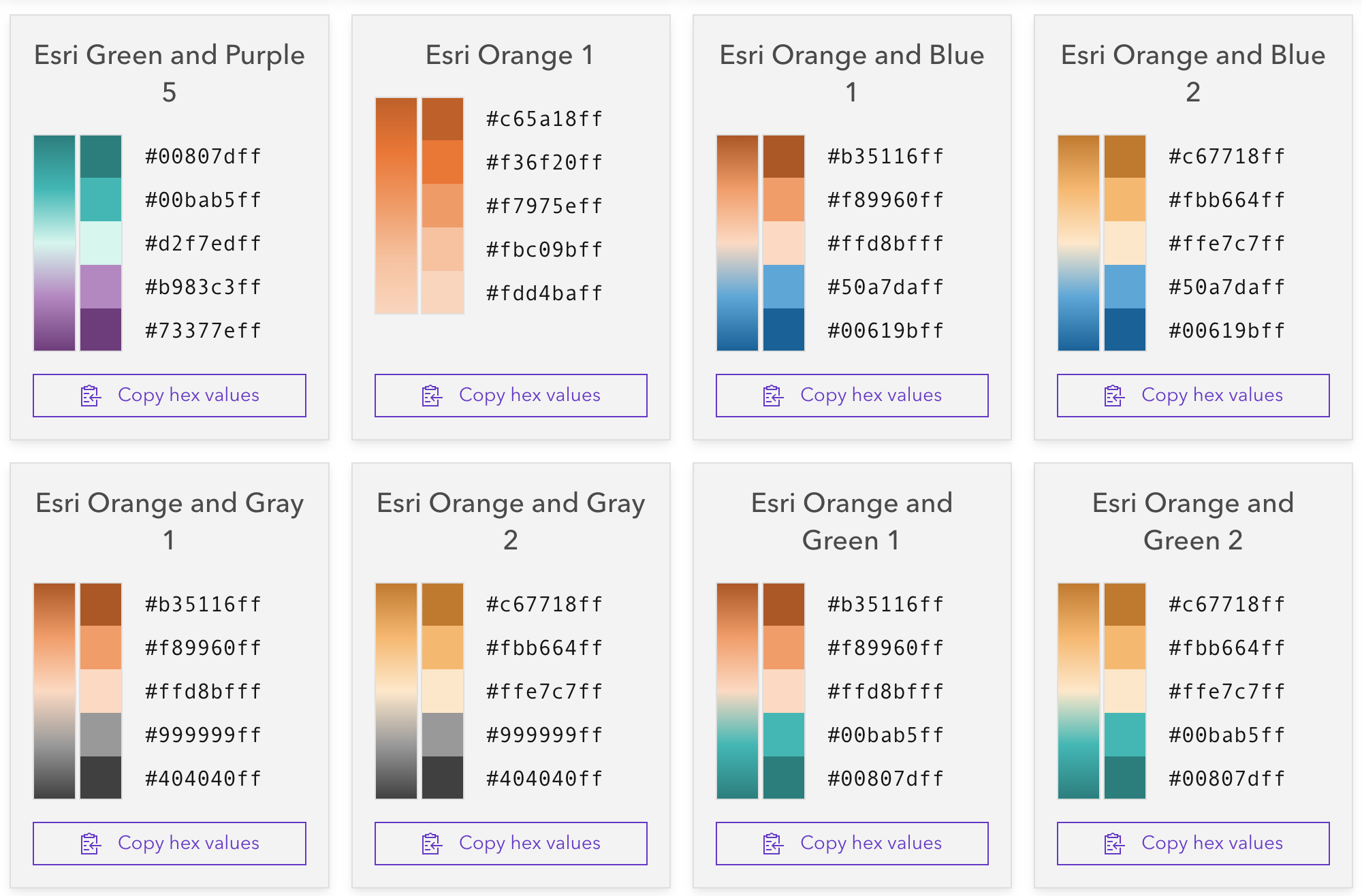The height and width of the screenshot is (896, 1362).
Task: Click clipboard icon in Esri Orange 1 card
Action: [432, 396]
